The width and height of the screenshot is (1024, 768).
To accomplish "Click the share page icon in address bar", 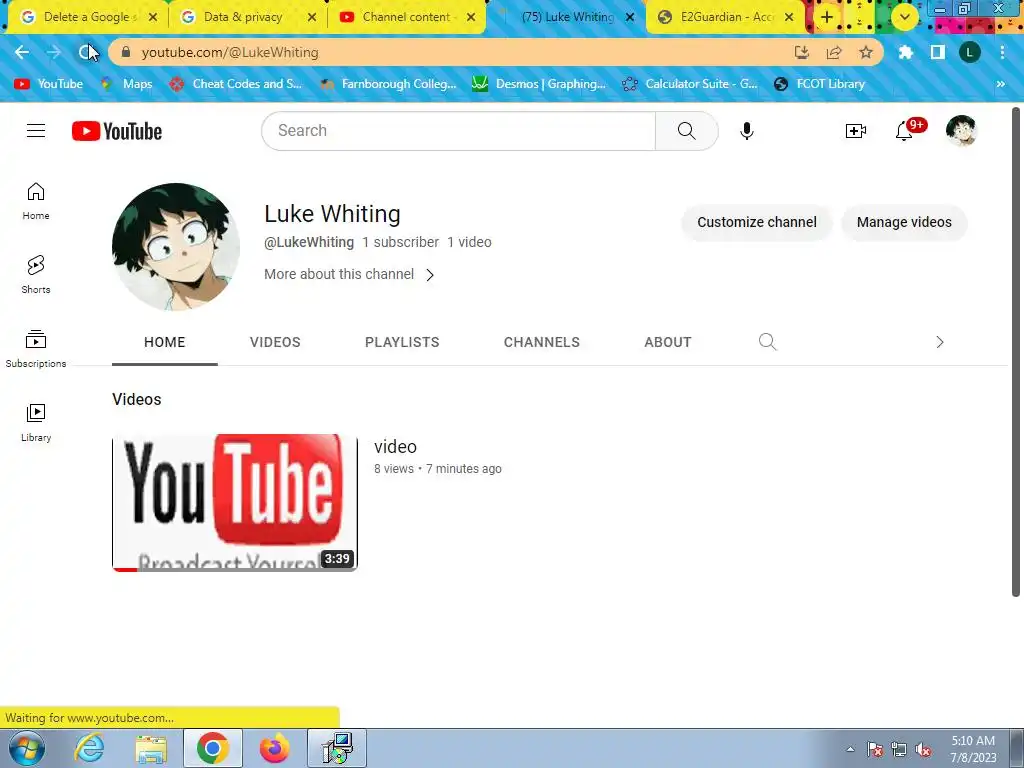I will point(834,52).
